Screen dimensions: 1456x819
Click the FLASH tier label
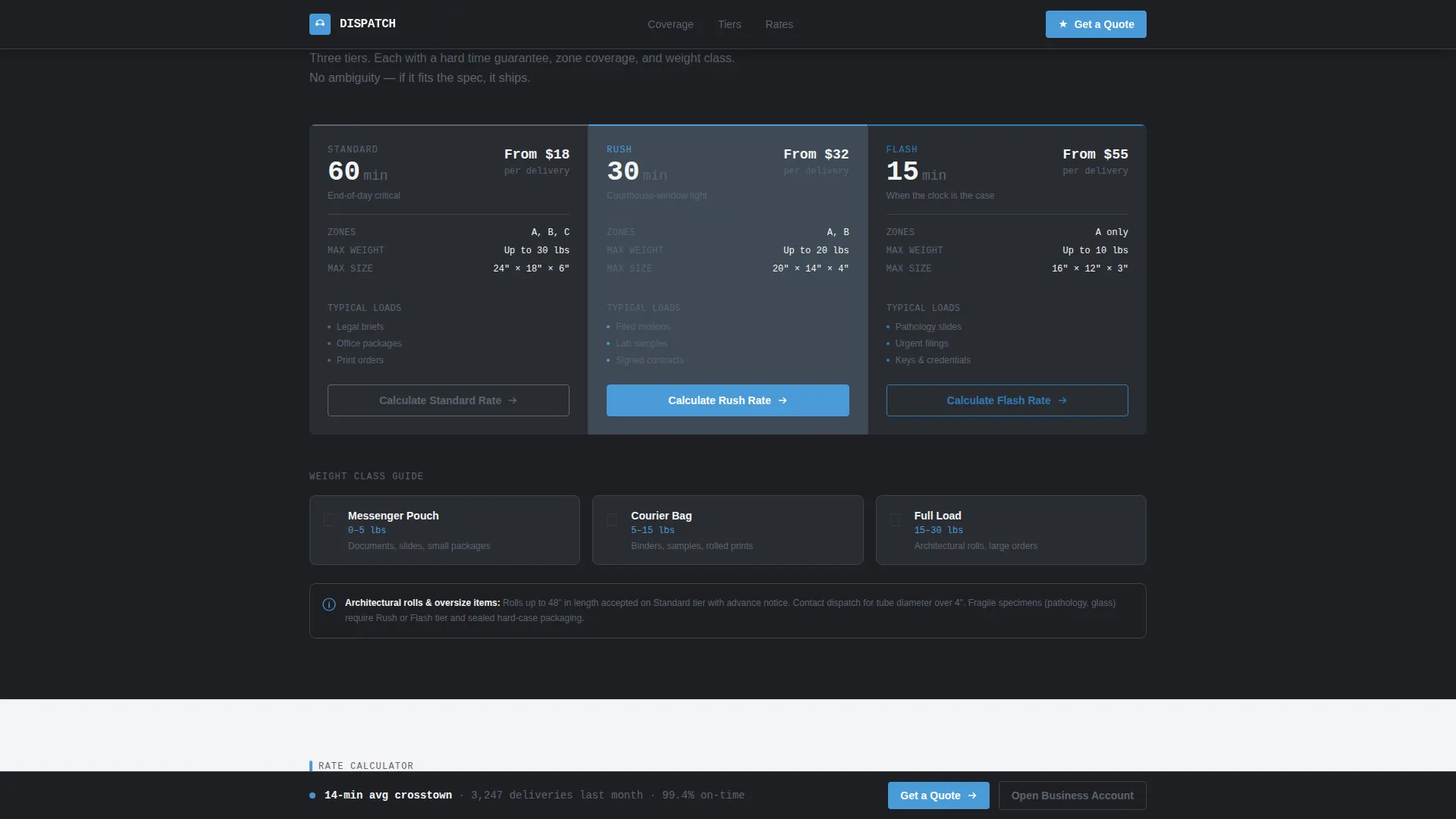[x=902, y=149]
